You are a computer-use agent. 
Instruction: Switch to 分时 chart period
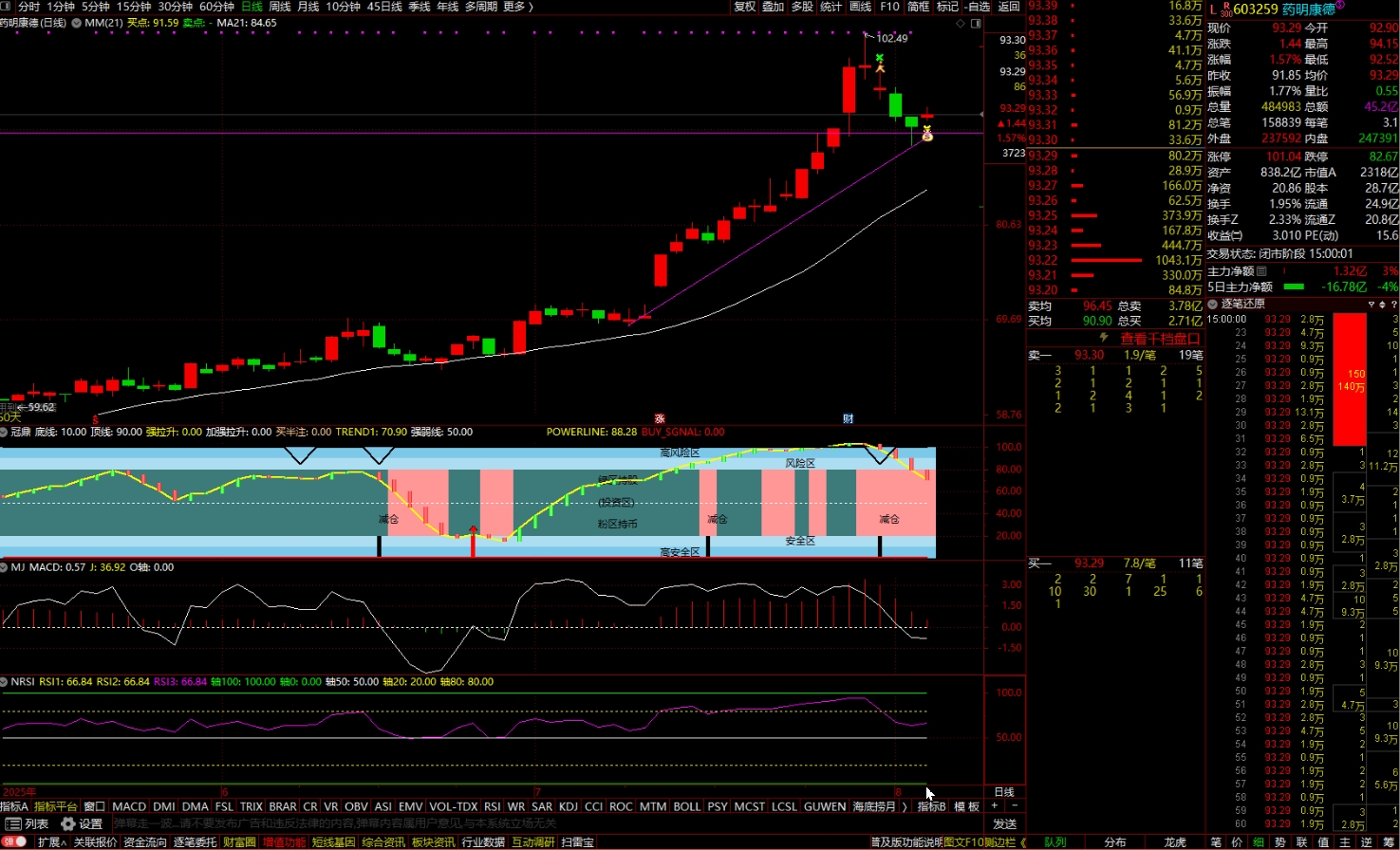(x=28, y=7)
